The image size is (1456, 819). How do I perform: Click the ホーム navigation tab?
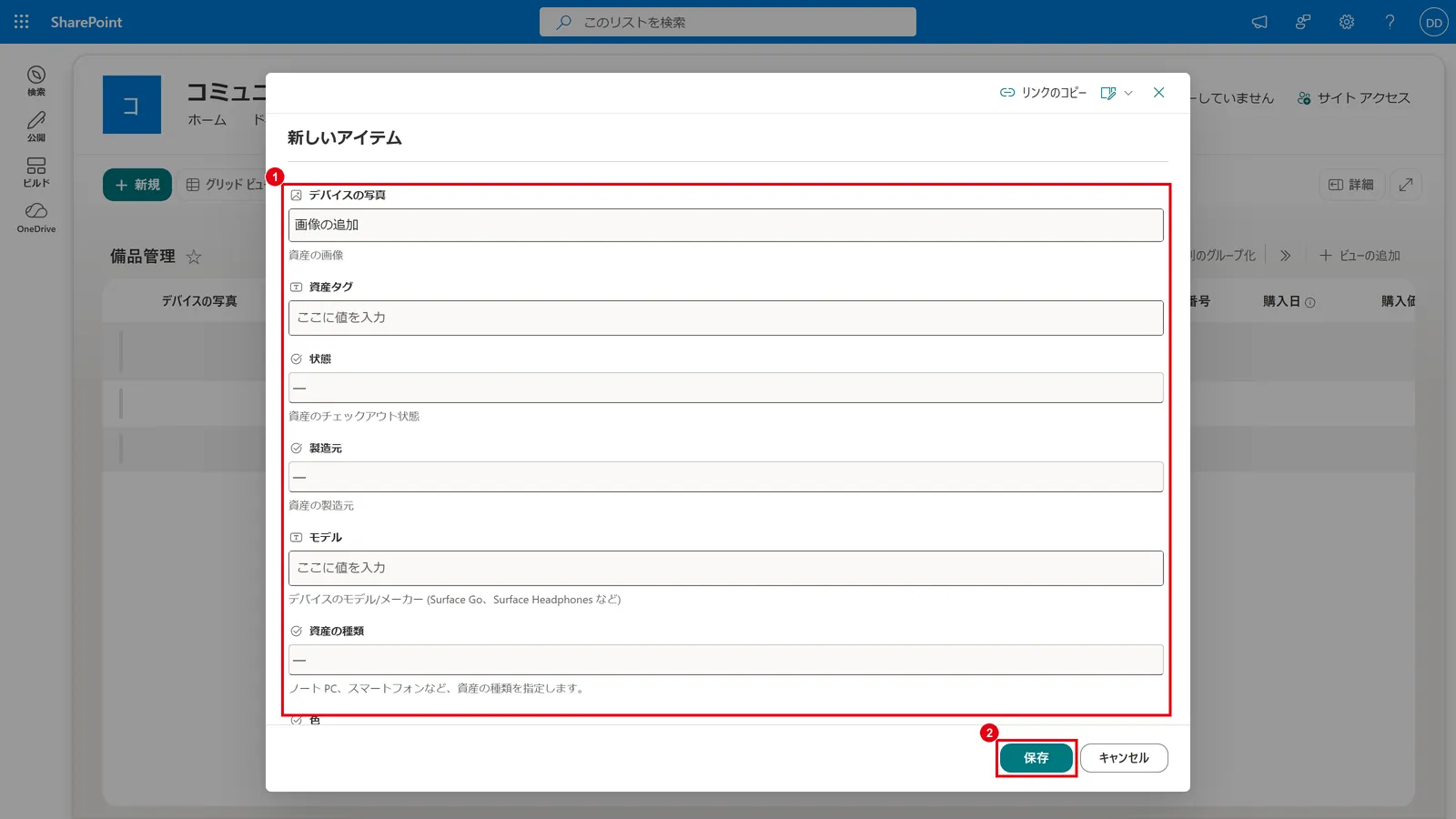(x=207, y=120)
